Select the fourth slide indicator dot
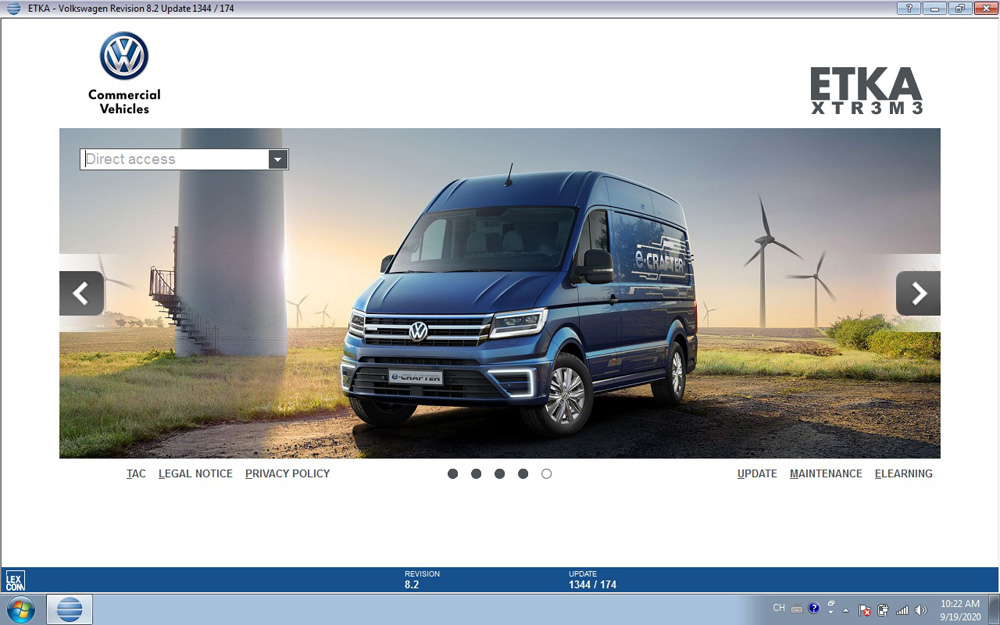Image resolution: width=1000 pixels, height=625 pixels. 523,474
